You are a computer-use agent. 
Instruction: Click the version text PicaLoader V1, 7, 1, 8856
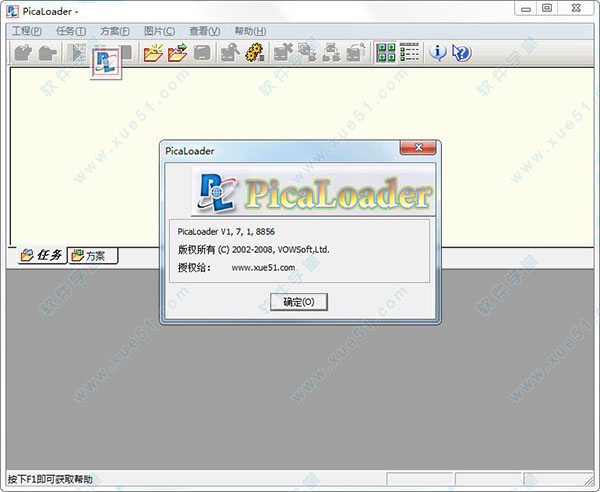(x=226, y=231)
